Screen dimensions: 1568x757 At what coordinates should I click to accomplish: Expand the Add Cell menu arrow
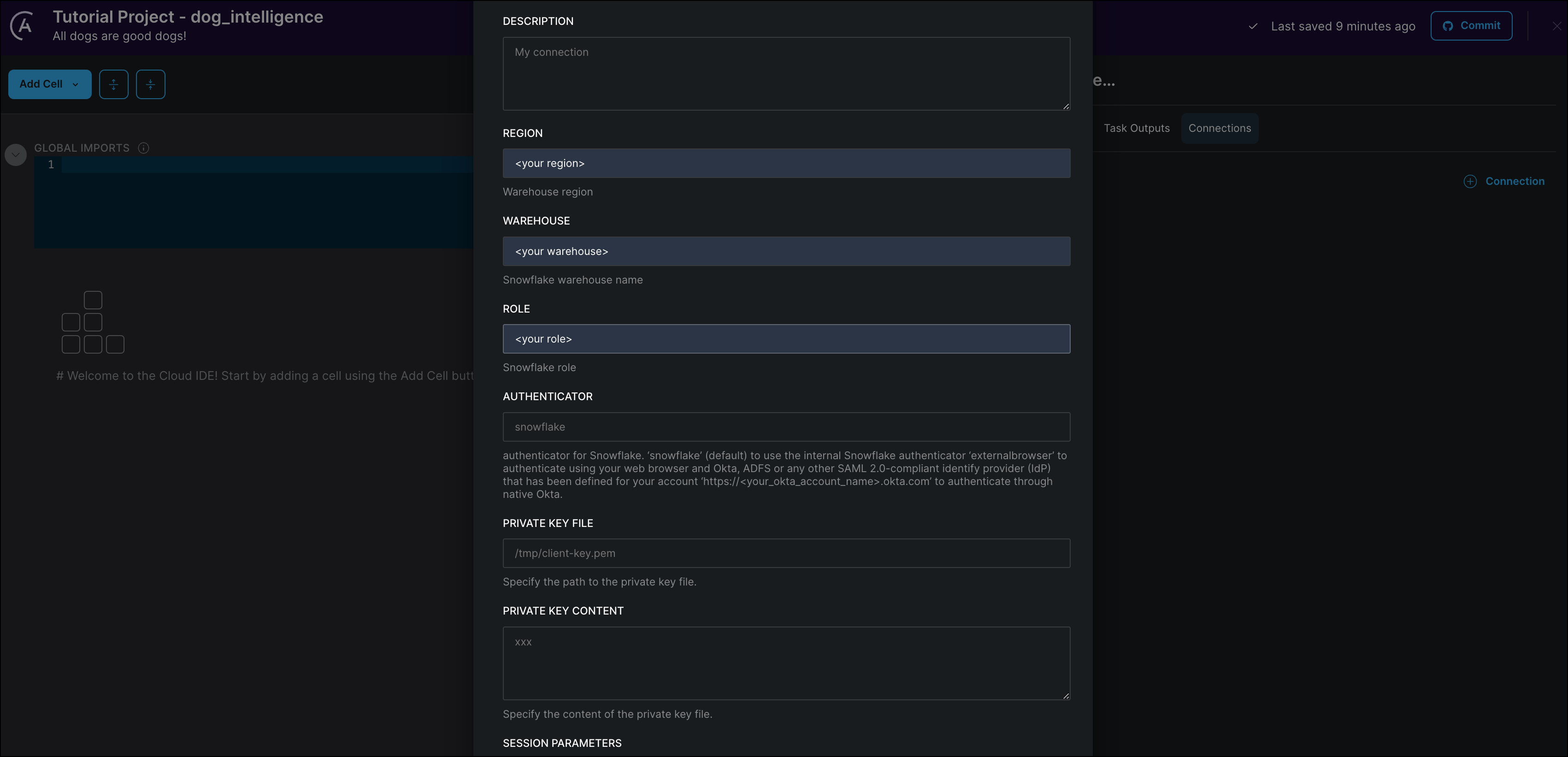click(76, 85)
